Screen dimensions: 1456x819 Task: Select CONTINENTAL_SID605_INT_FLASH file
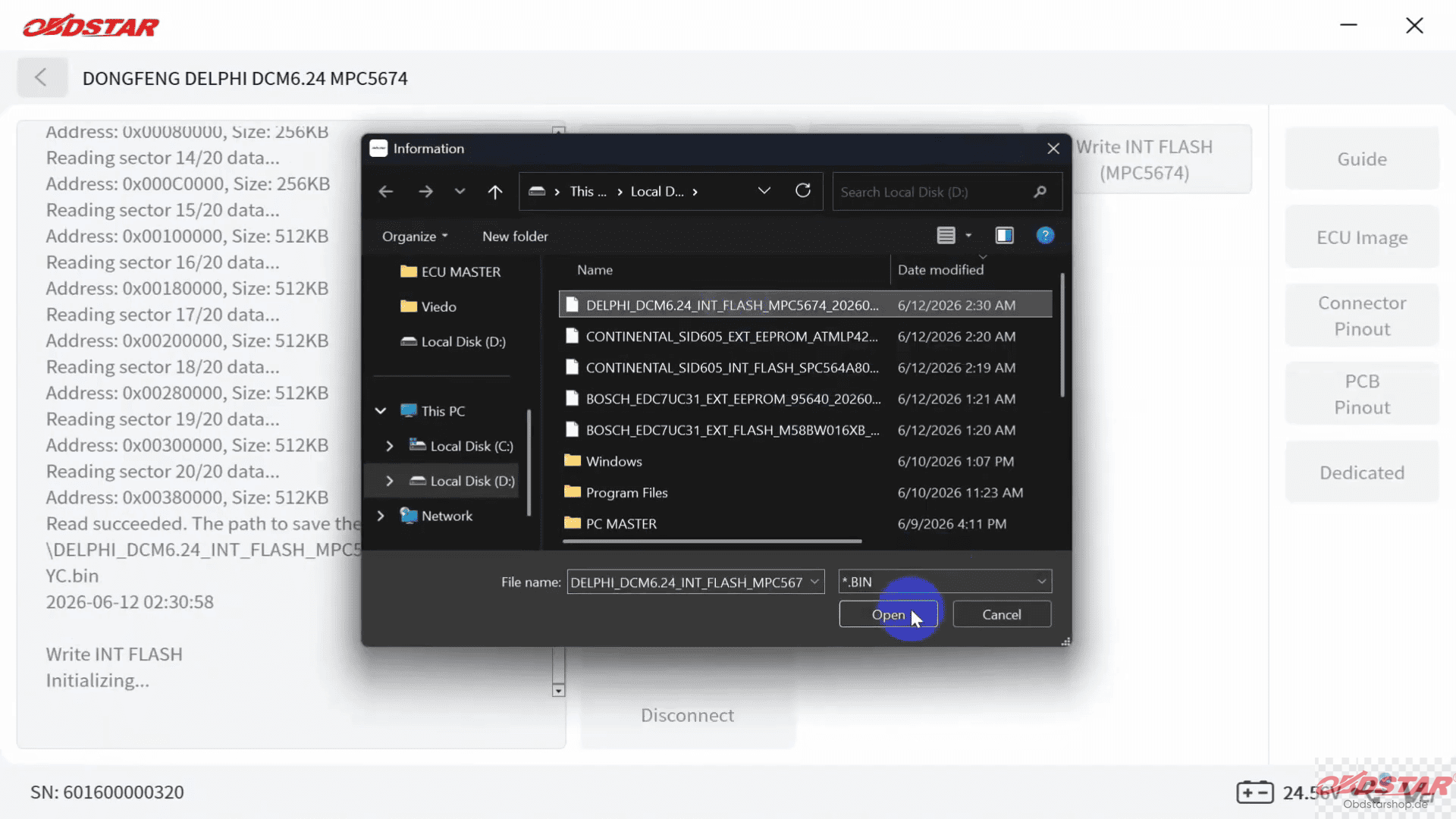click(805, 367)
